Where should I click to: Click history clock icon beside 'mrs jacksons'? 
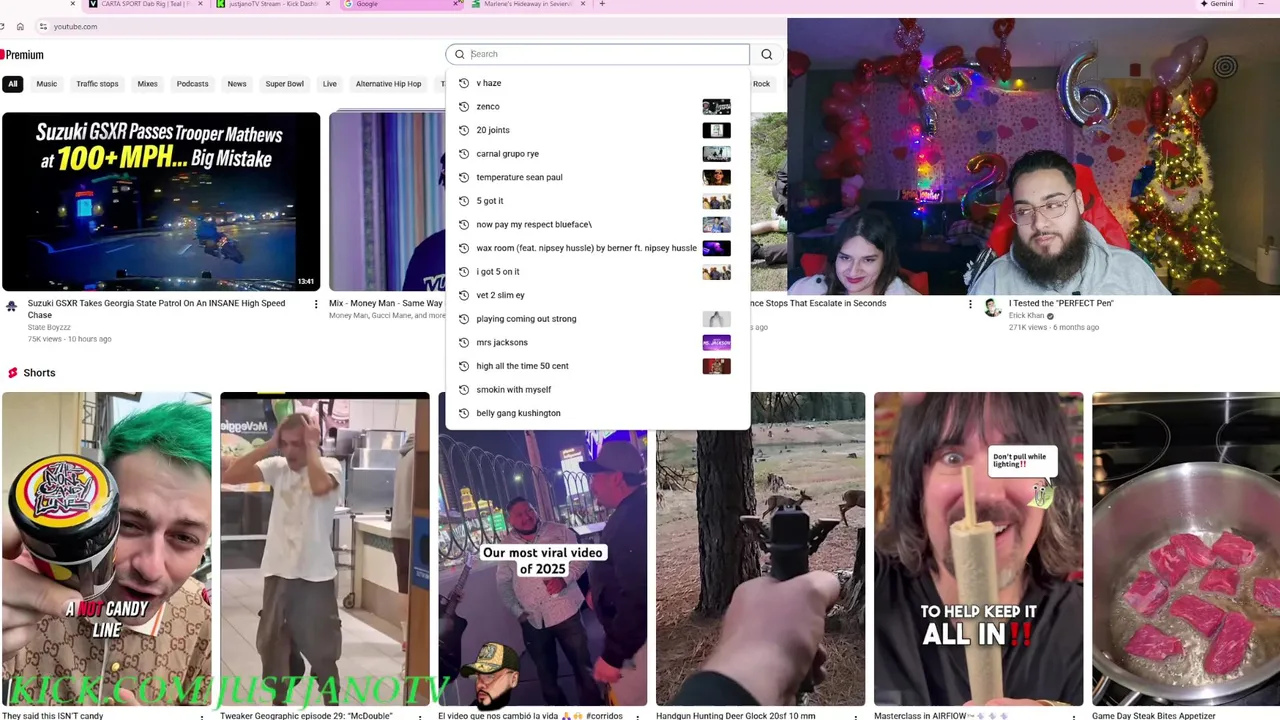point(463,342)
